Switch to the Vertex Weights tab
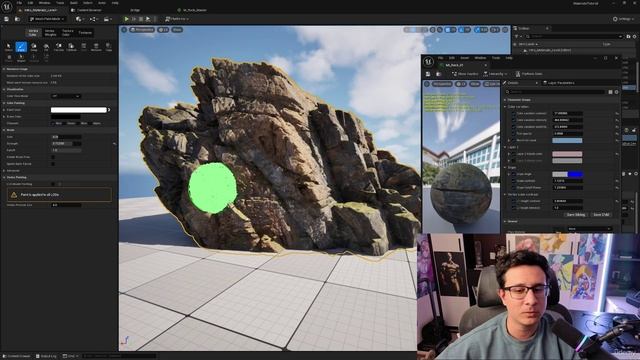640x360 pixels. (50, 33)
